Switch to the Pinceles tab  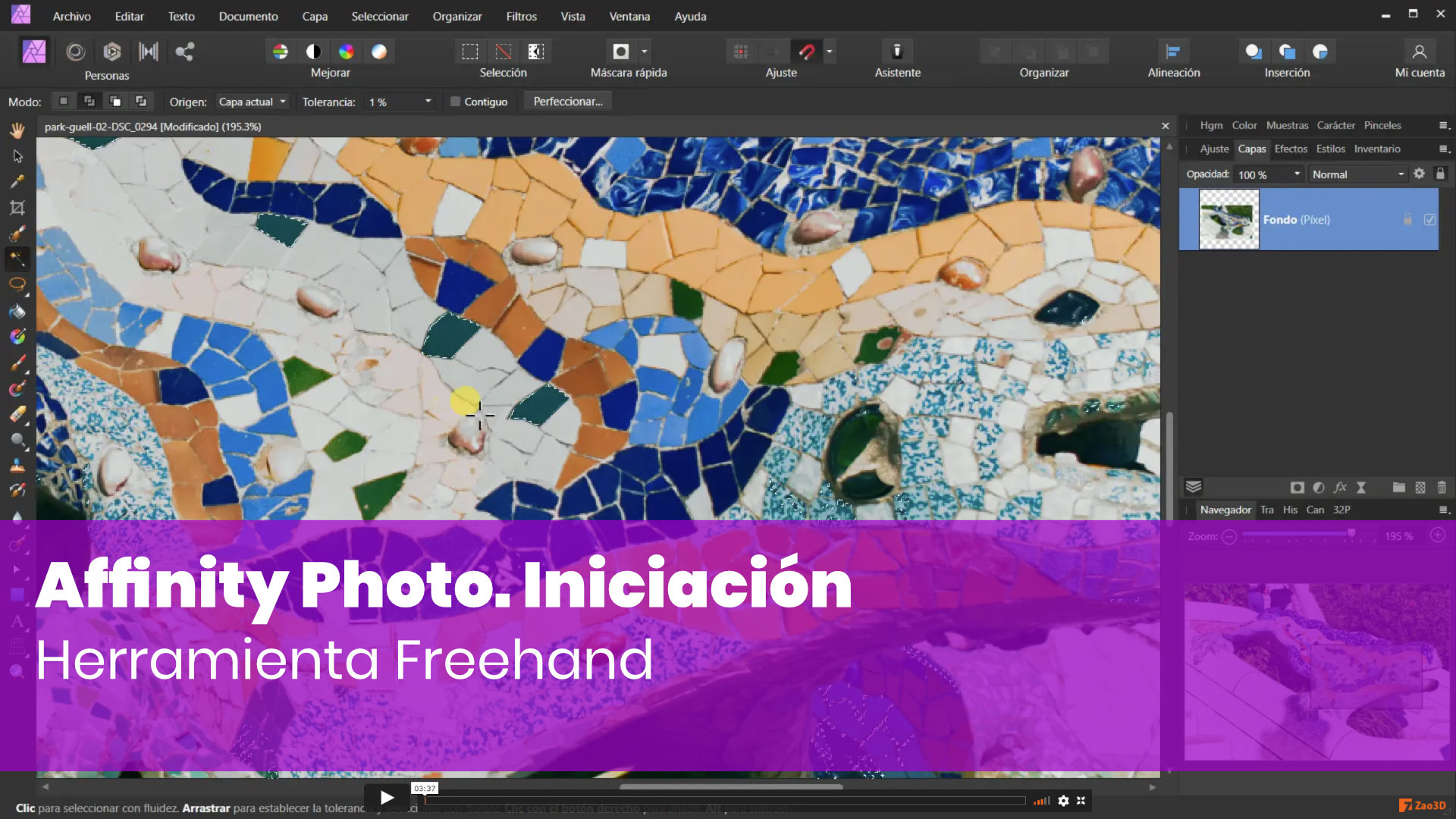1382,125
